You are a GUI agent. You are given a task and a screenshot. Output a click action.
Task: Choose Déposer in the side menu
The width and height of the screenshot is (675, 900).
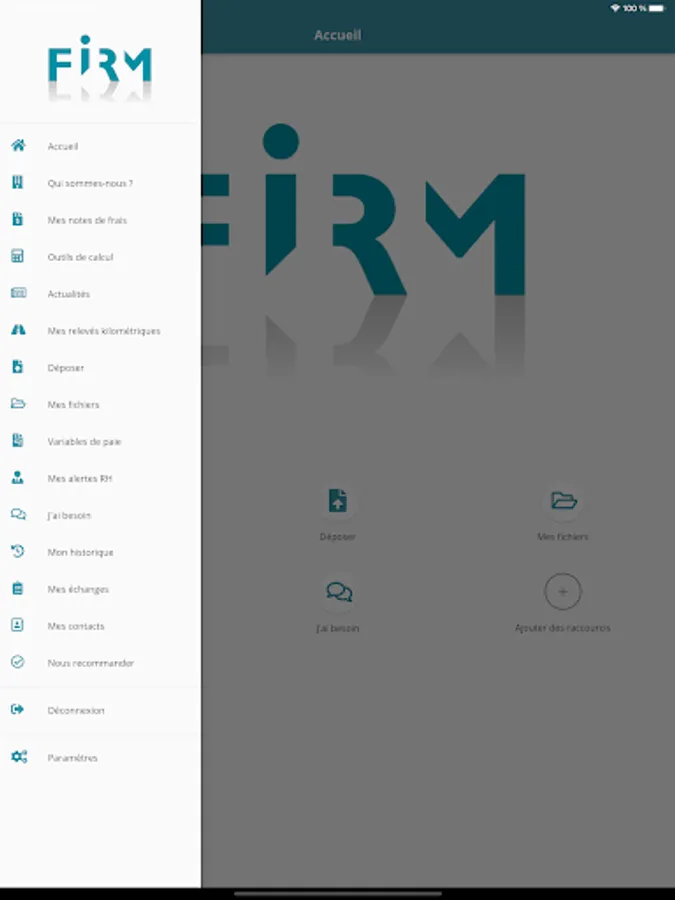[100, 367]
